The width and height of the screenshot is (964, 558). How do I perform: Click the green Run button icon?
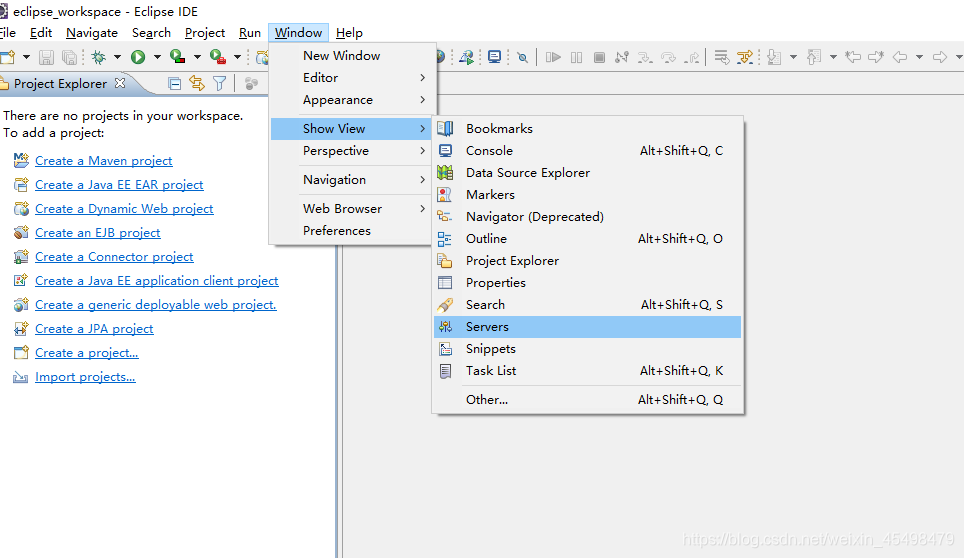pos(138,57)
